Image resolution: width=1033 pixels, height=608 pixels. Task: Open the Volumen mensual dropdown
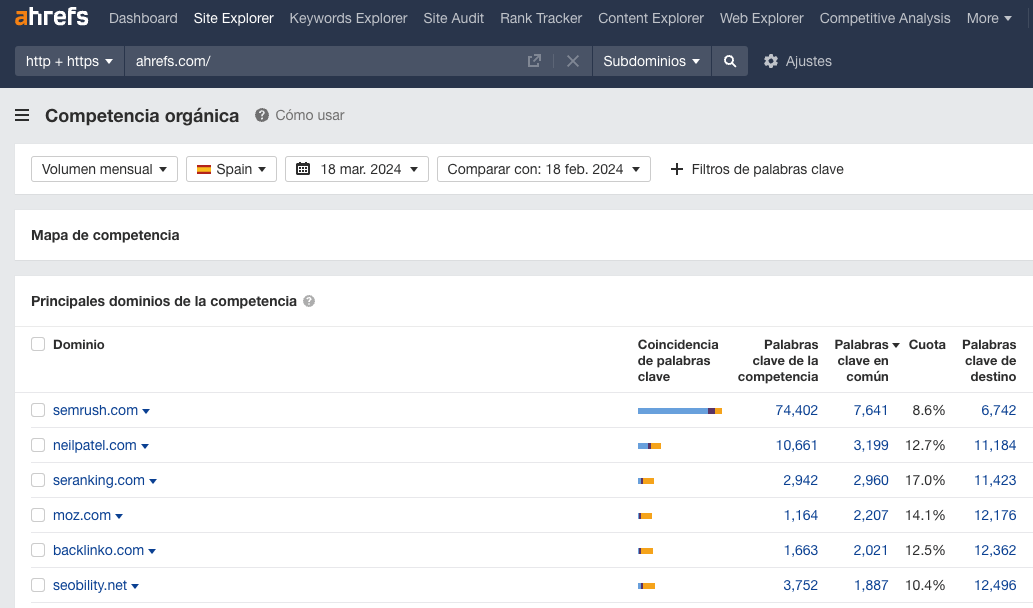pyautogui.click(x=104, y=168)
